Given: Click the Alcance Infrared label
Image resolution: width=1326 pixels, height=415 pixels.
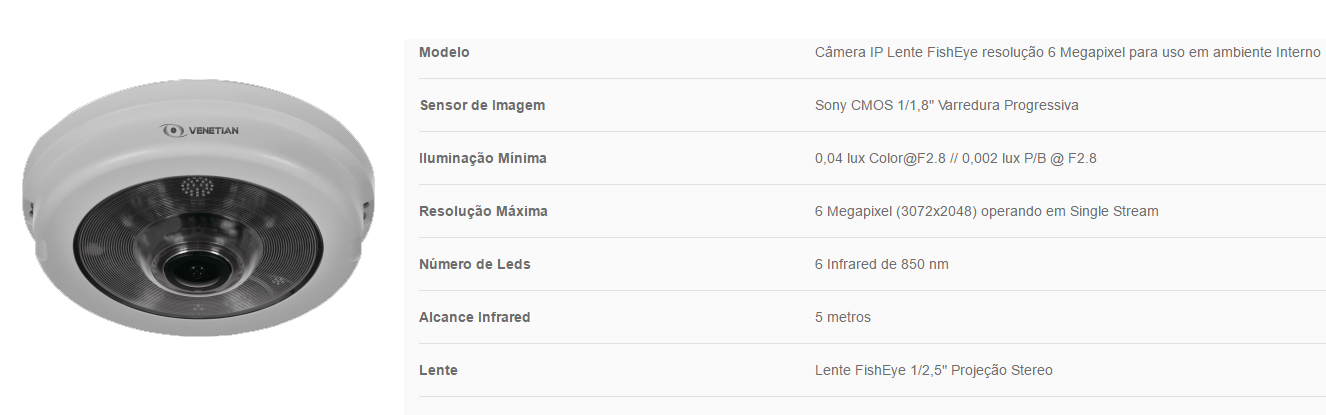Looking at the screenshot, I should 475,317.
